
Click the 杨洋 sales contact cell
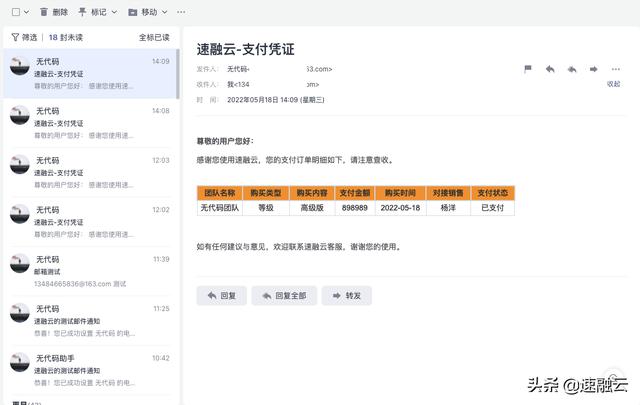point(448,208)
